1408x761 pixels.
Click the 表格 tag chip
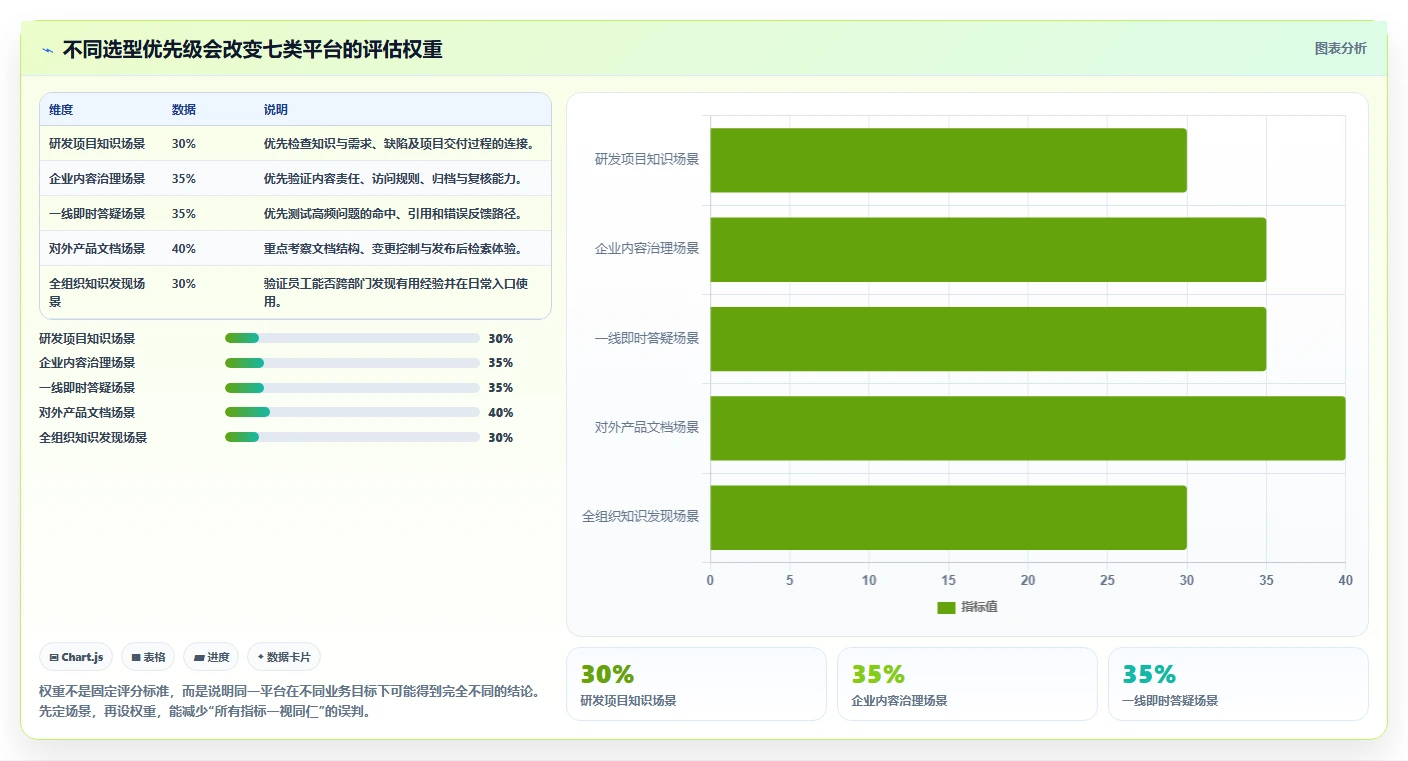coord(148,657)
